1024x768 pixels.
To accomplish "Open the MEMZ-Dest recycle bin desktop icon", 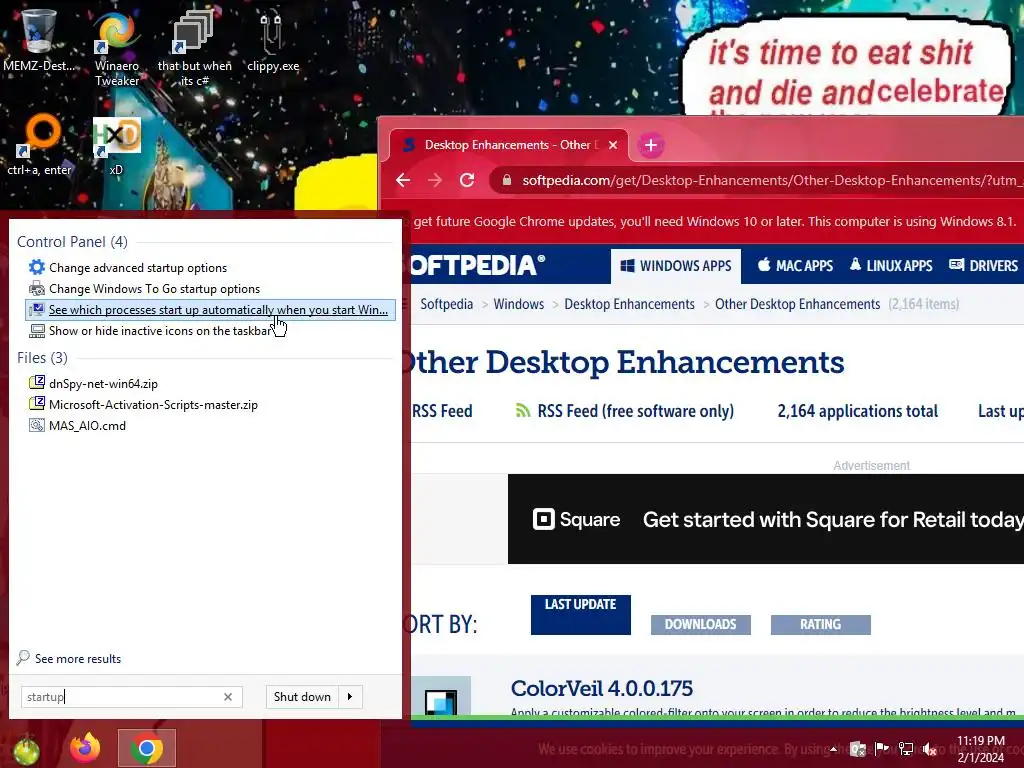I will pyautogui.click(x=38, y=39).
